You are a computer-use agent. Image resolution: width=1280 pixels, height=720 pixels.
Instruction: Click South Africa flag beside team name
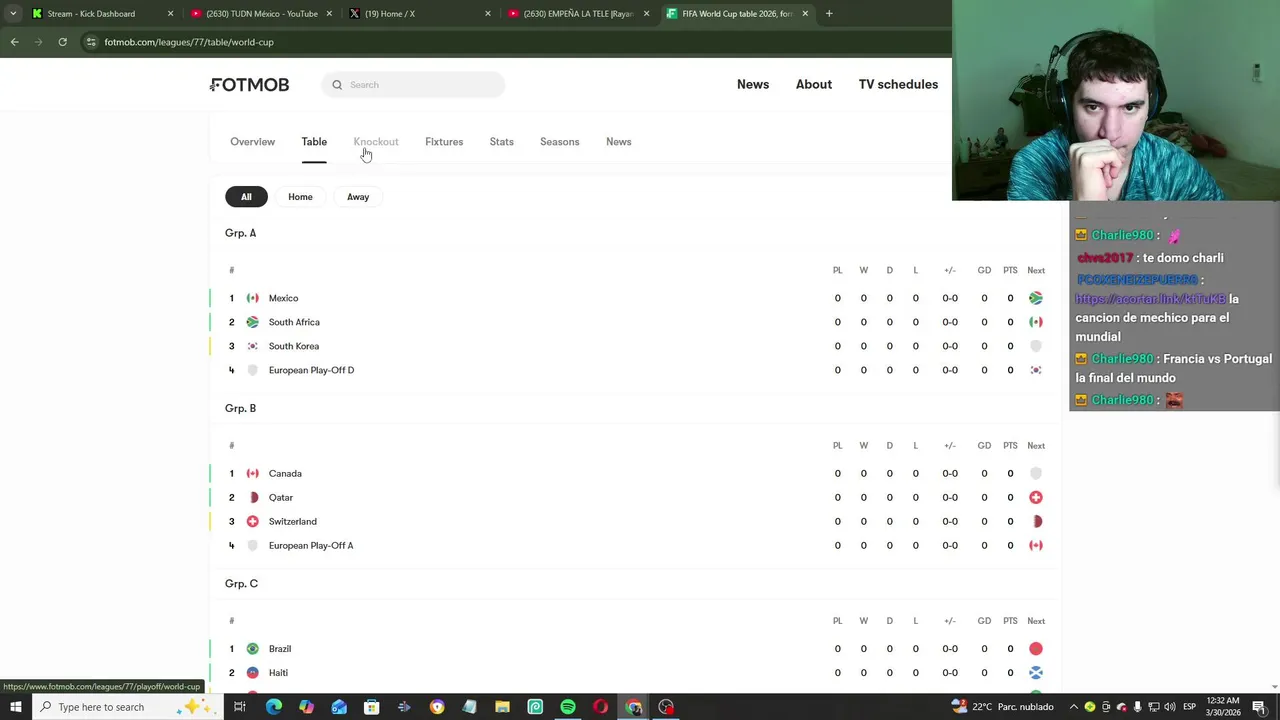tap(252, 322)
